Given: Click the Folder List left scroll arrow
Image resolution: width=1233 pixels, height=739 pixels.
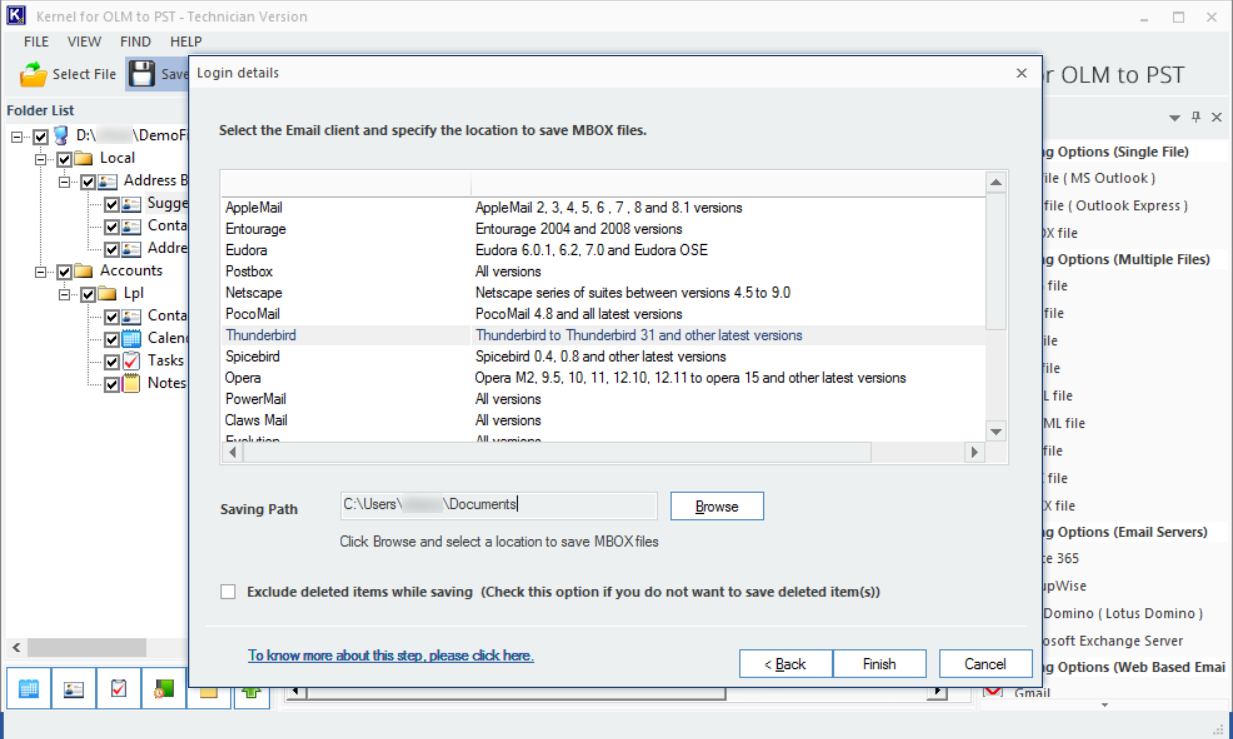Looking at the screenshot, I should point(15,648).
